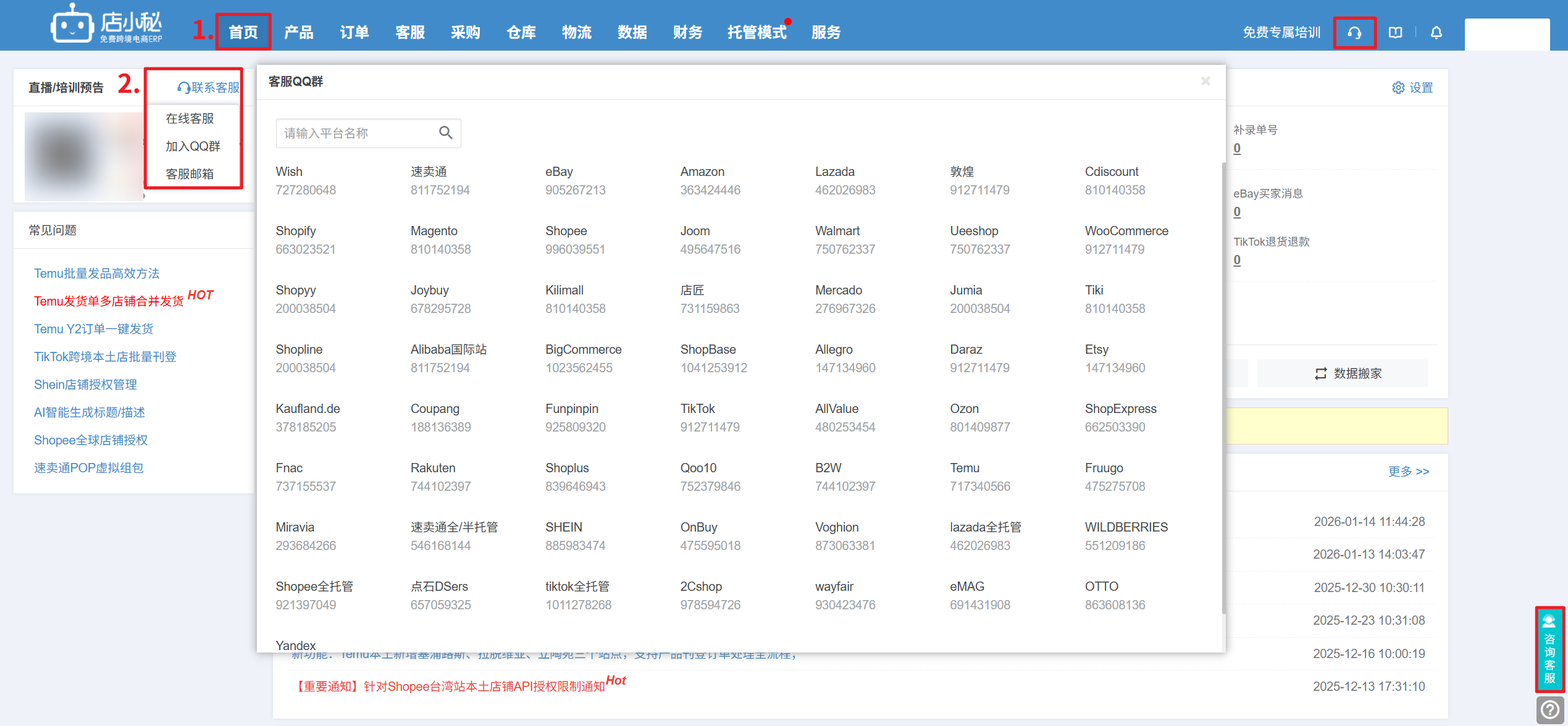Click the notification bell icon
The width and height of the screenshot is (1568, 726).
(1436, 33)
